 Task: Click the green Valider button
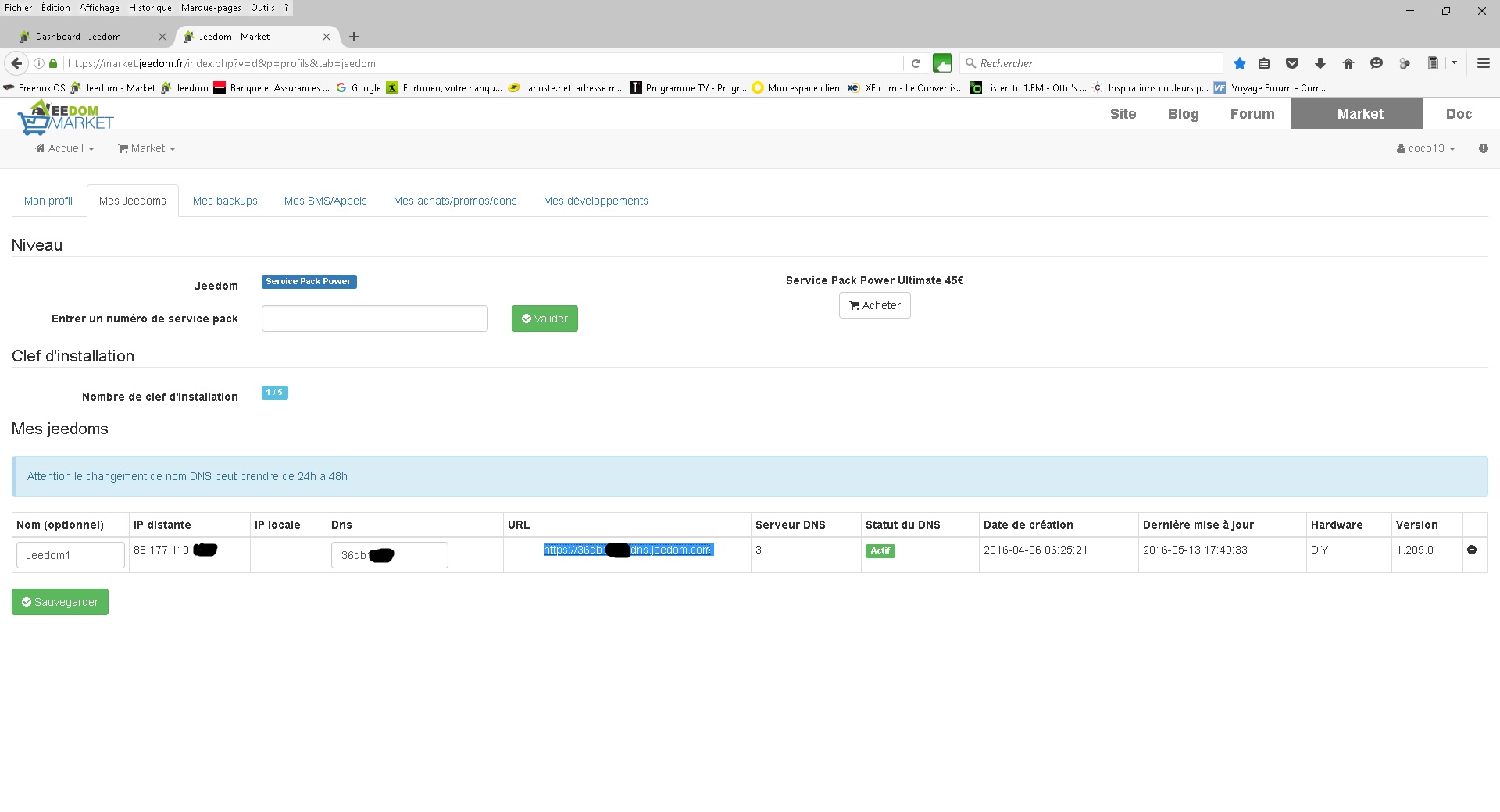[545, 319]
